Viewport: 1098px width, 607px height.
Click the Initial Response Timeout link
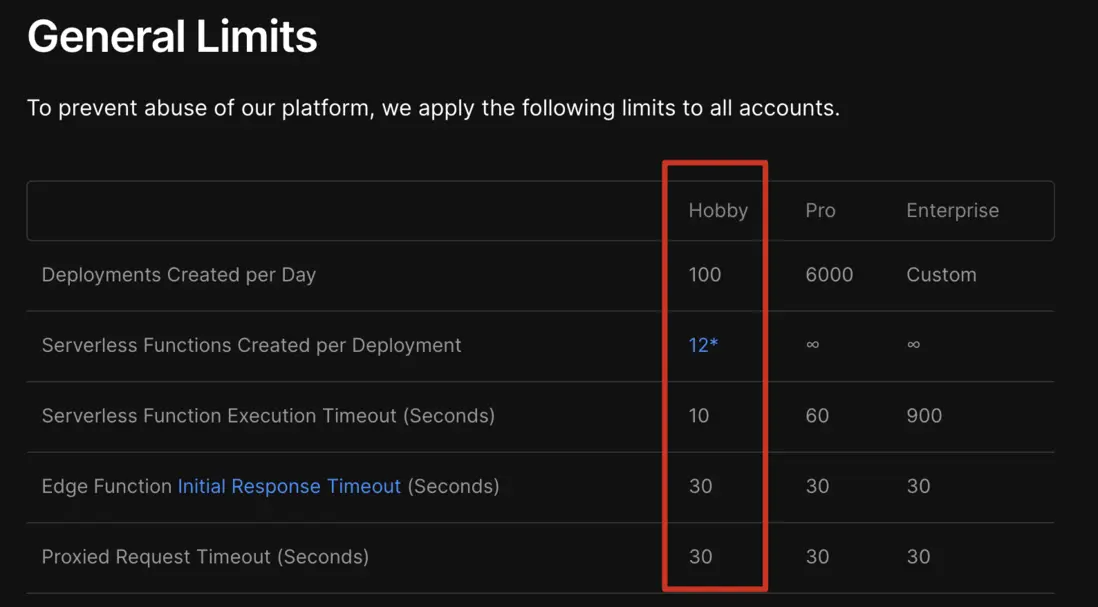(x=289, y=486)
